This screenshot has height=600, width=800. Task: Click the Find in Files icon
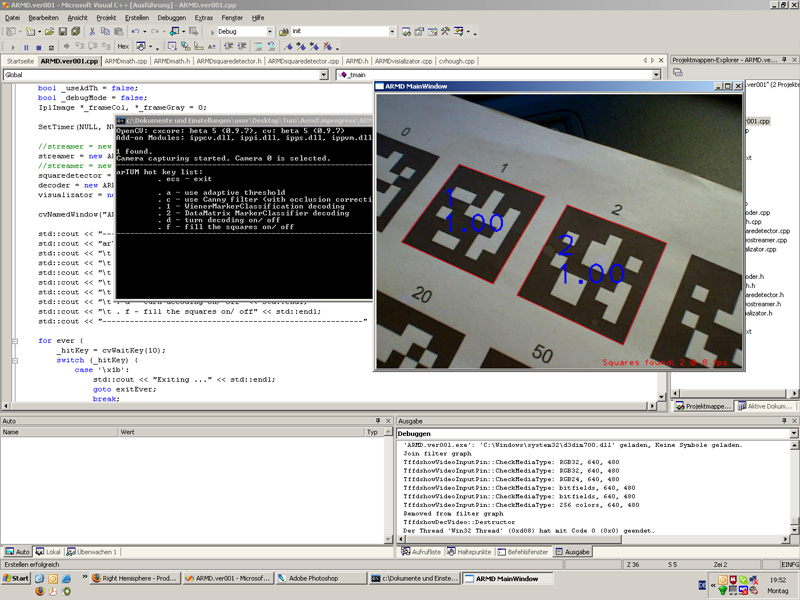pyautogui.click(x=284, y=32)
